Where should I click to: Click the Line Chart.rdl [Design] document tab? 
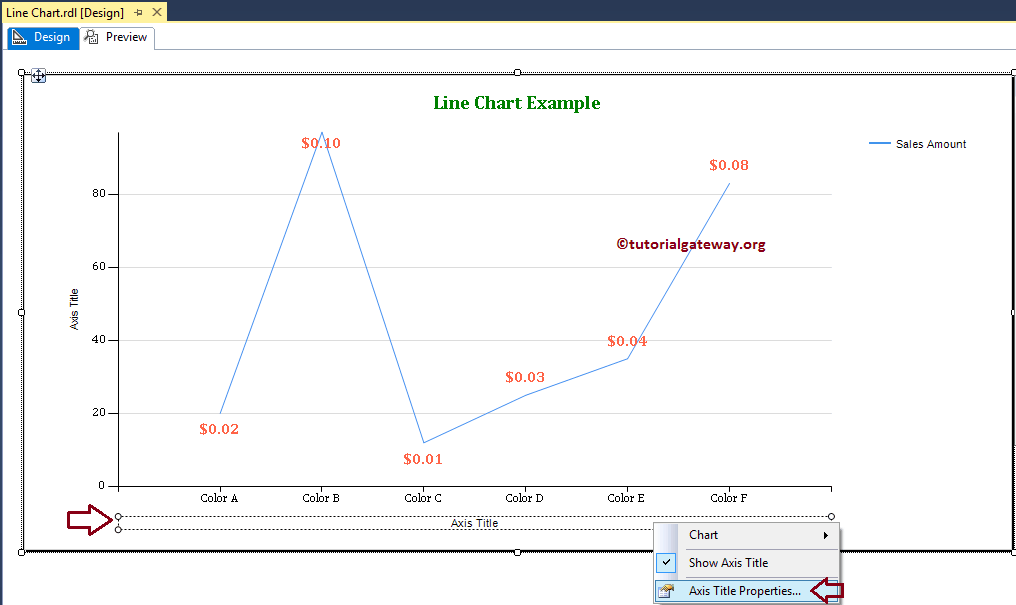pos(65,12)
